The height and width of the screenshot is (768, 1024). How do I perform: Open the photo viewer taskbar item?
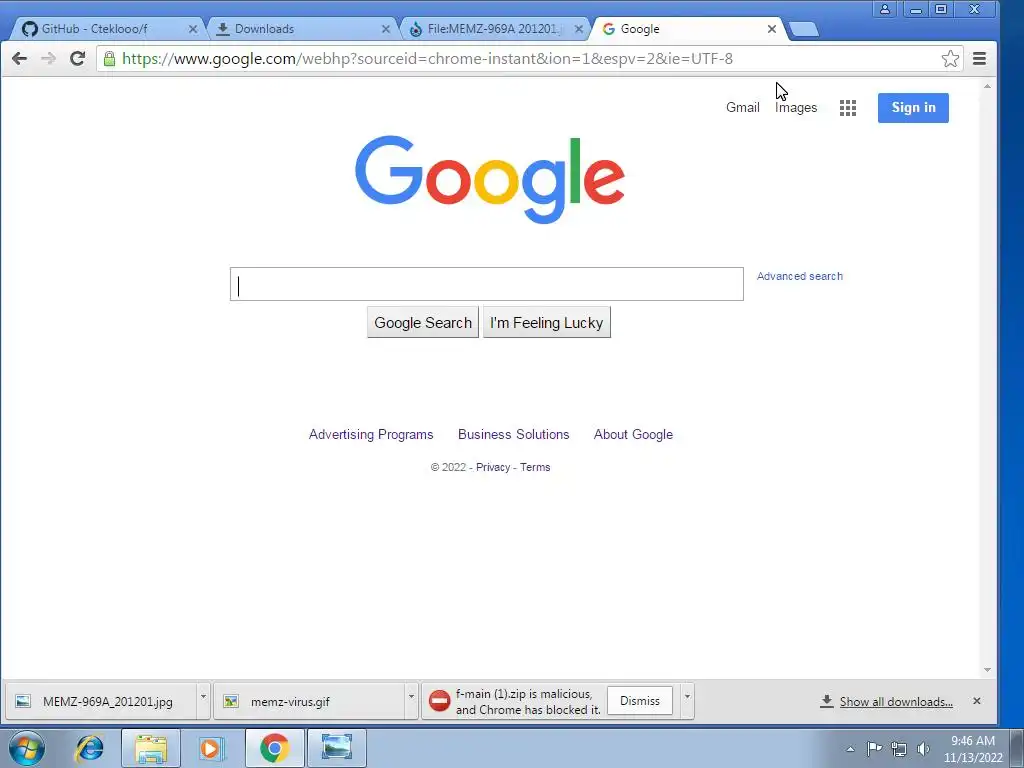pos(337,748)
